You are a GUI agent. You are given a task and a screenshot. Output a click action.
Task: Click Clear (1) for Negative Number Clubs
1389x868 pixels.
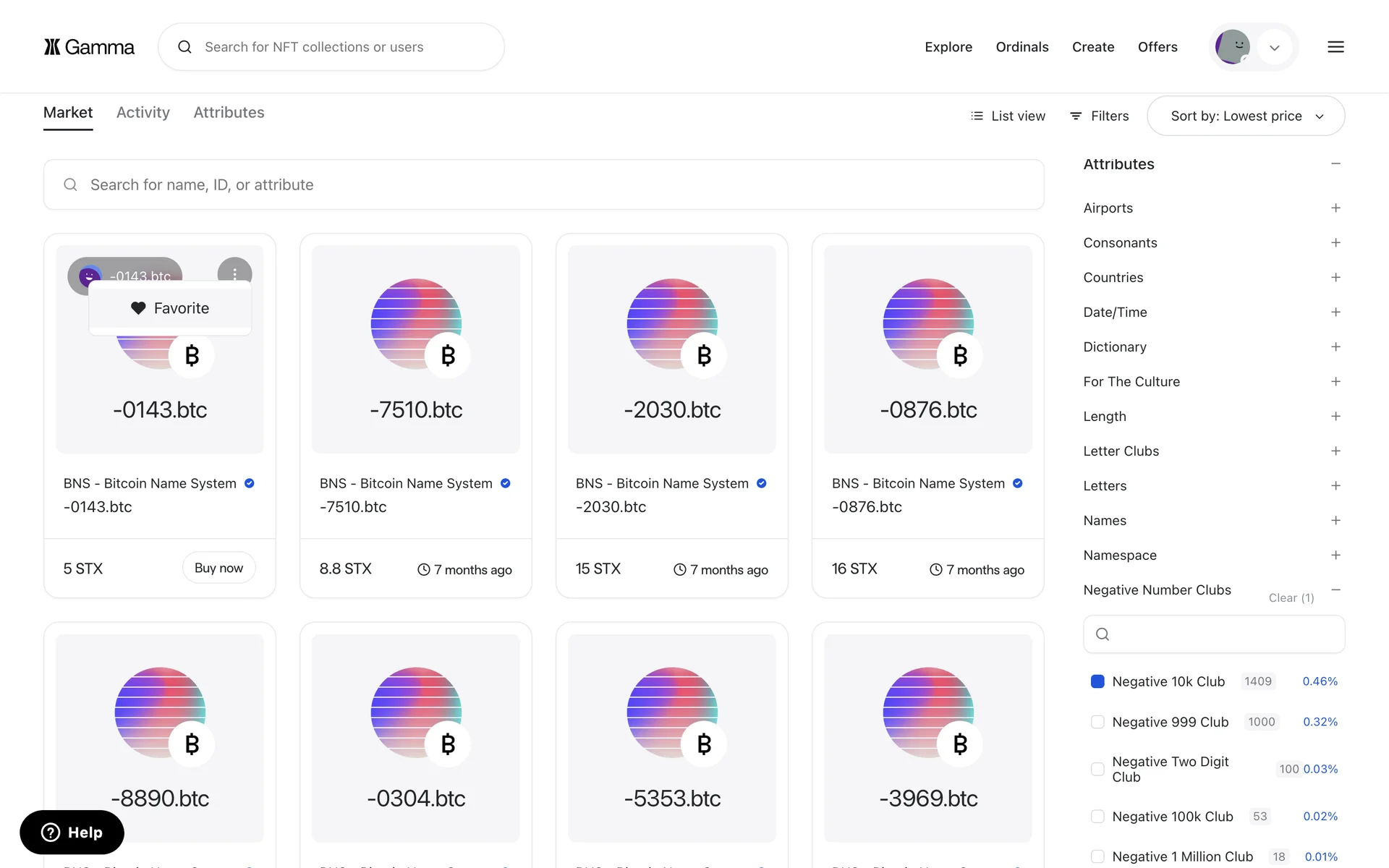pos(1291,597)
